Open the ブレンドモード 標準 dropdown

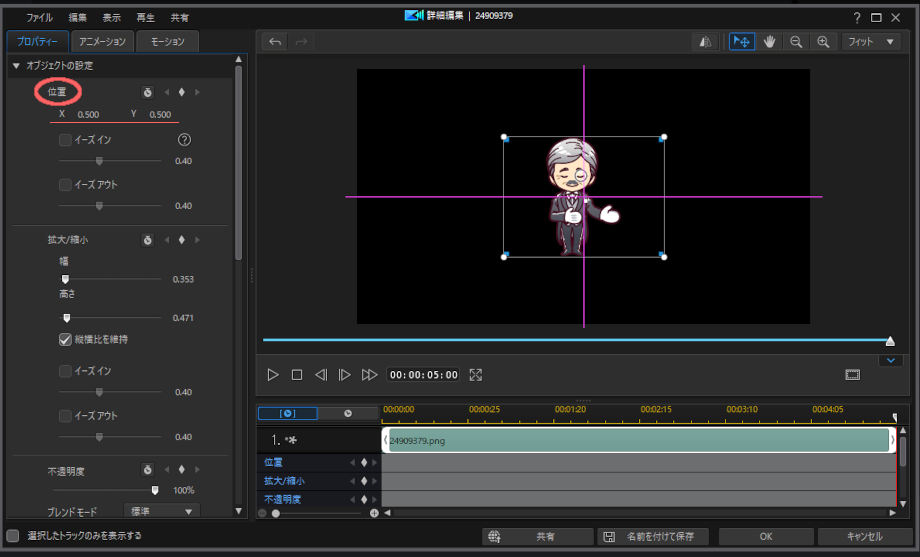click(161, 511)
